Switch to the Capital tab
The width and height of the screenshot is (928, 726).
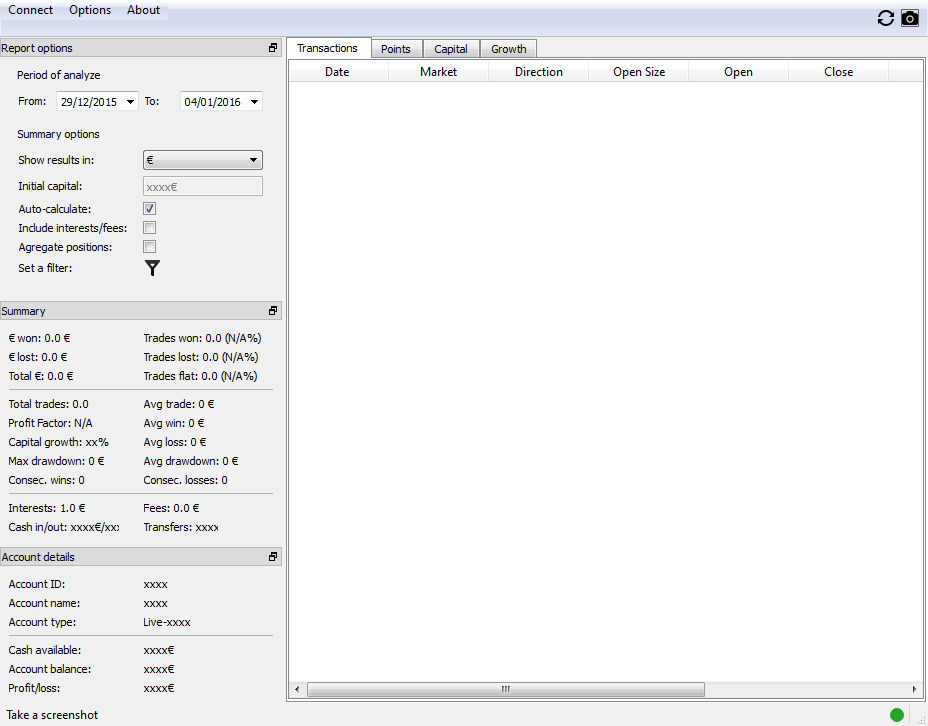(451, 49)
